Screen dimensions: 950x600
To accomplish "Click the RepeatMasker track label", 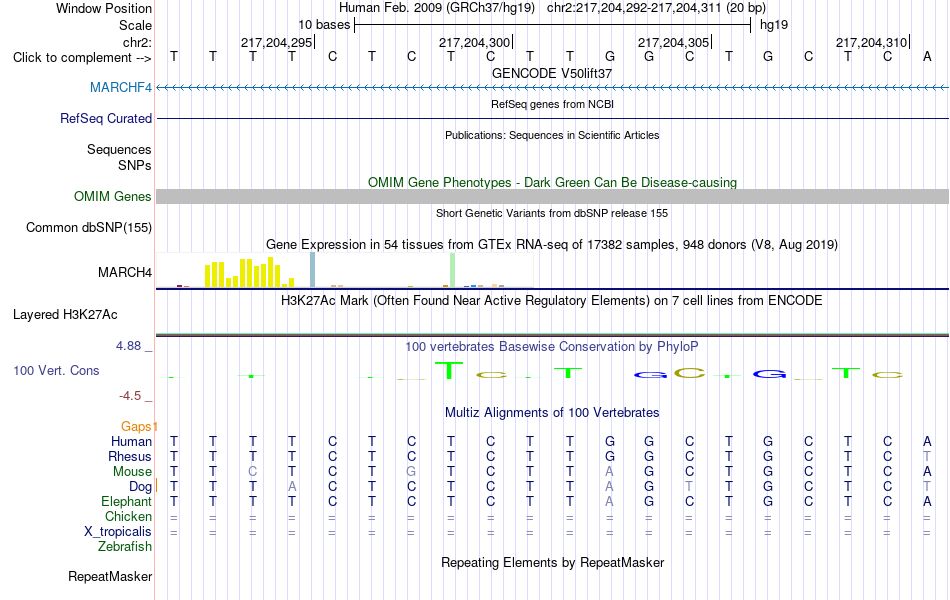I will pyautogui.click(x=110, y=576).
